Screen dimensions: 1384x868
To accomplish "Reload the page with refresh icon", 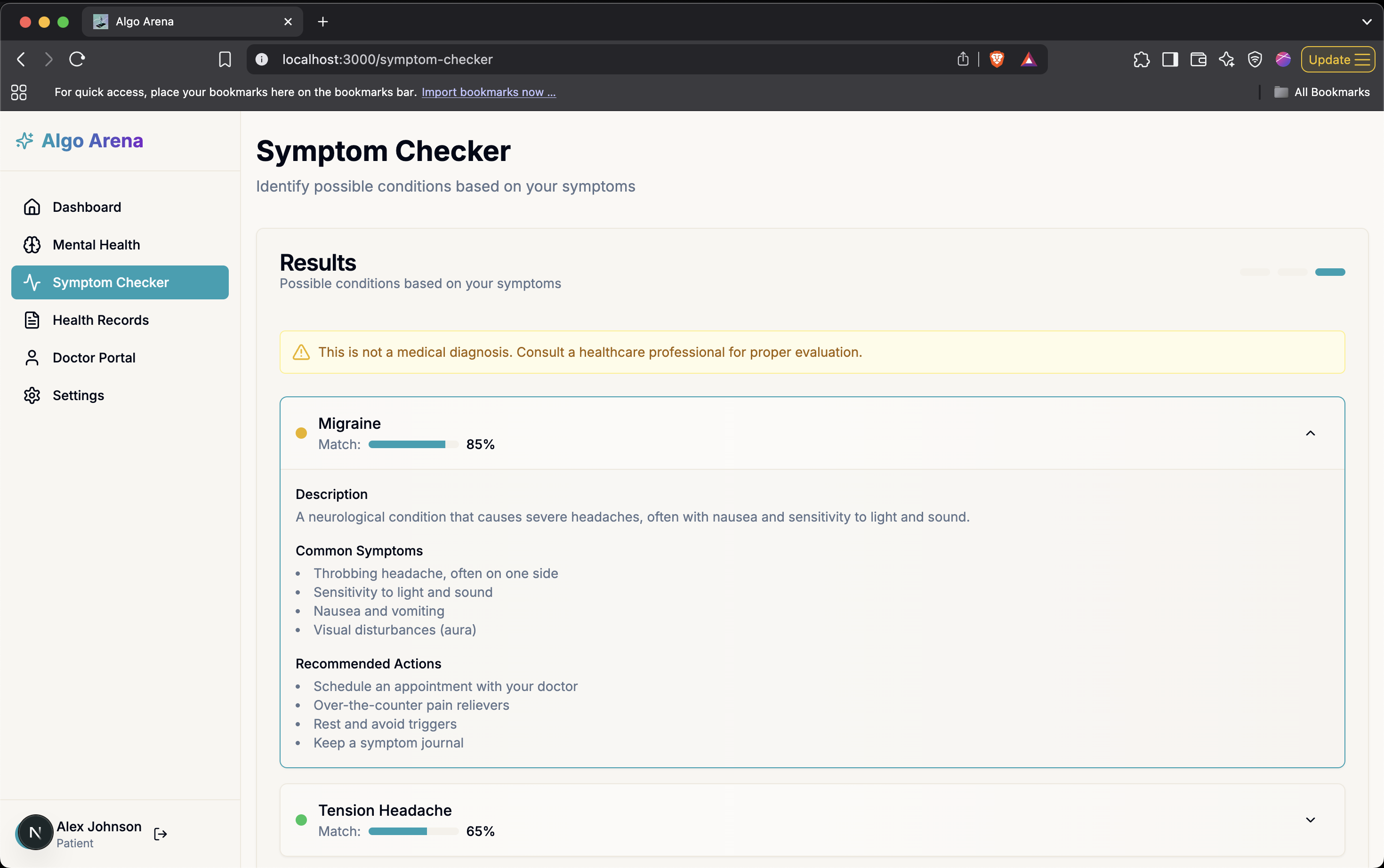I will coord(77,59).
